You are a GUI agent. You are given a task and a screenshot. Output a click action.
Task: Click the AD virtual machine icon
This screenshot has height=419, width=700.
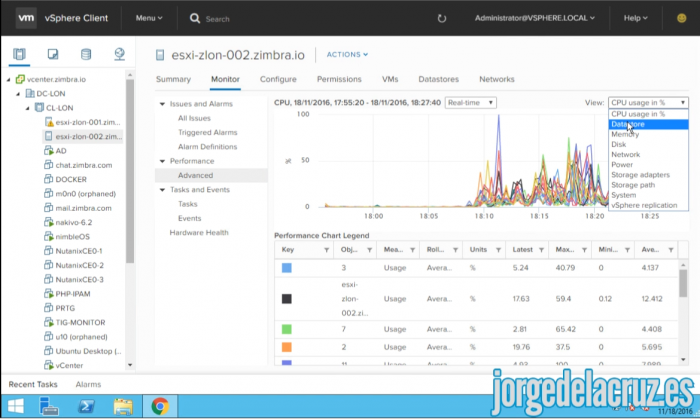[x=49, y=151]
